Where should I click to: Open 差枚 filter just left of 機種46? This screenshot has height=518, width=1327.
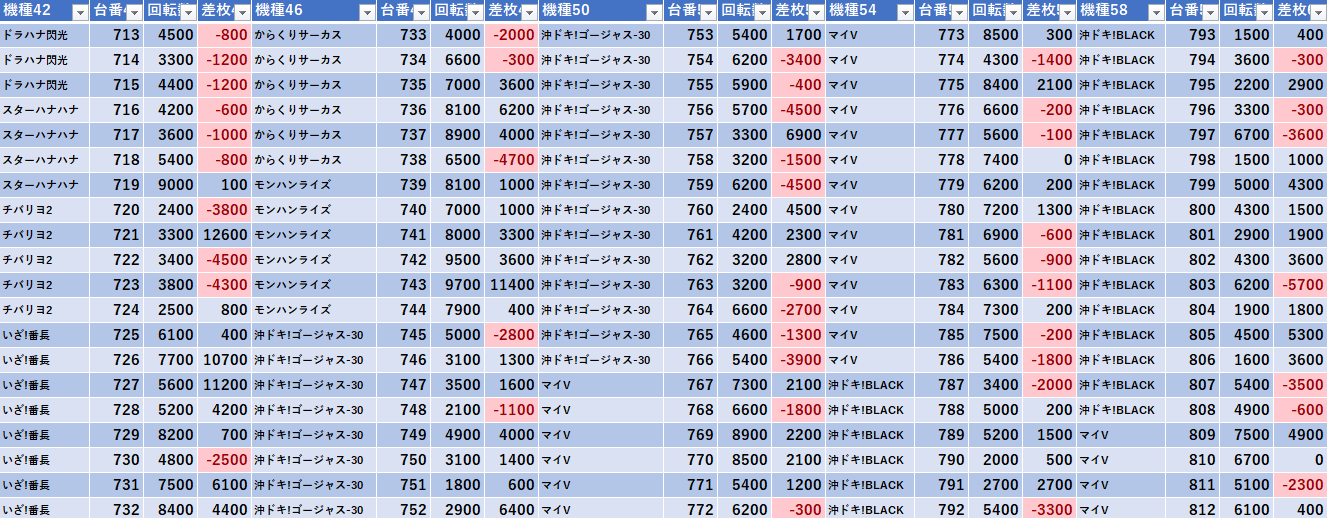click(x=242, y=12)
